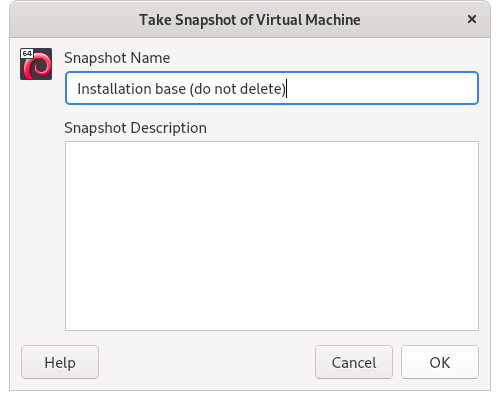Confirm the snapshot with OK
This screenshot has height=400, width=500.
tap(440, 362)
